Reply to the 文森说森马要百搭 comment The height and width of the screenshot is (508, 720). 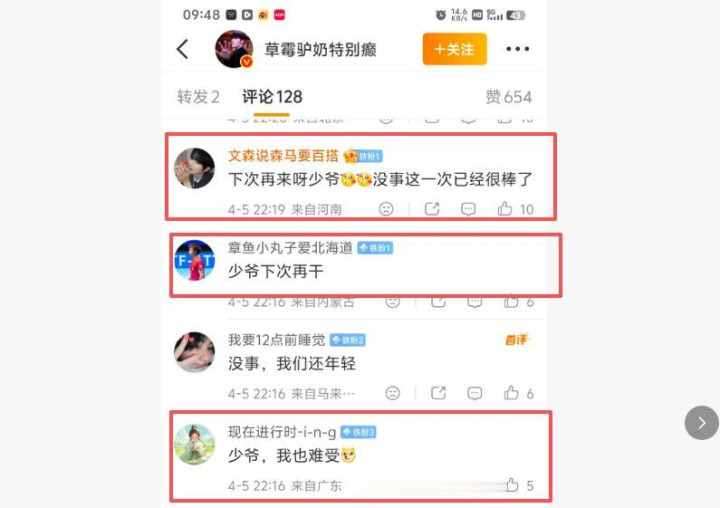468,209
